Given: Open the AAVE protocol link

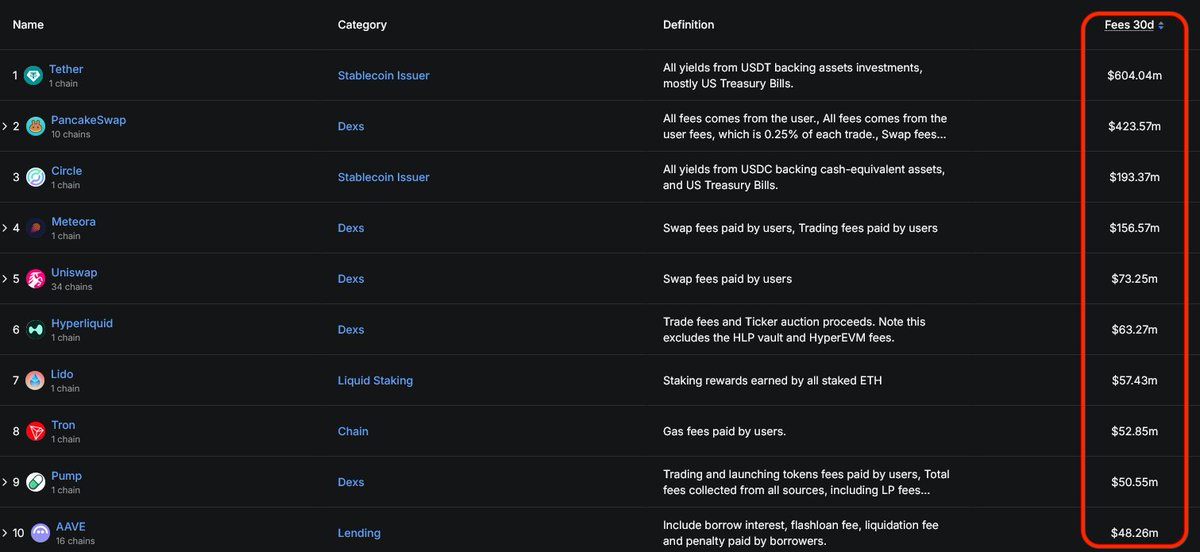Looking at the screenshot, I should [x=72, y=527].
